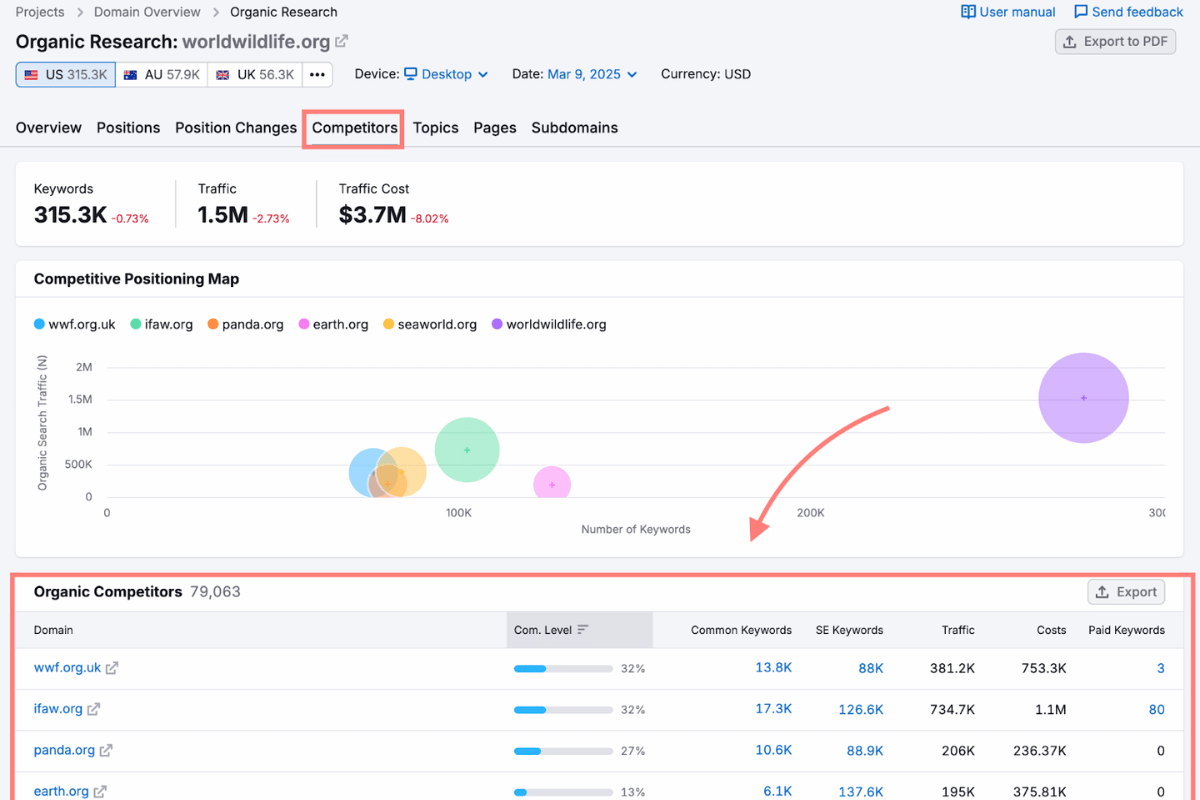
Task: Open the Position Changes tab
Action: pyautogui.click(x=236, y=128)
